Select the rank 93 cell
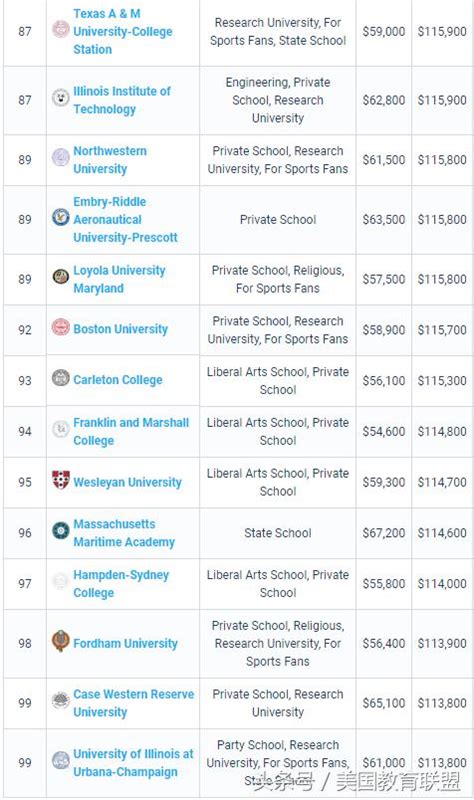This screenshot has width=474, height=800. [25, 381]
